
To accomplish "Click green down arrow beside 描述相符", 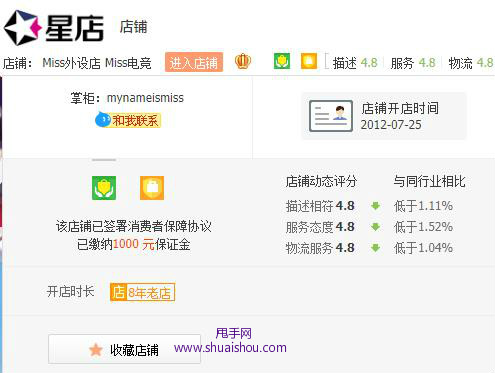I will click(375, 206).
